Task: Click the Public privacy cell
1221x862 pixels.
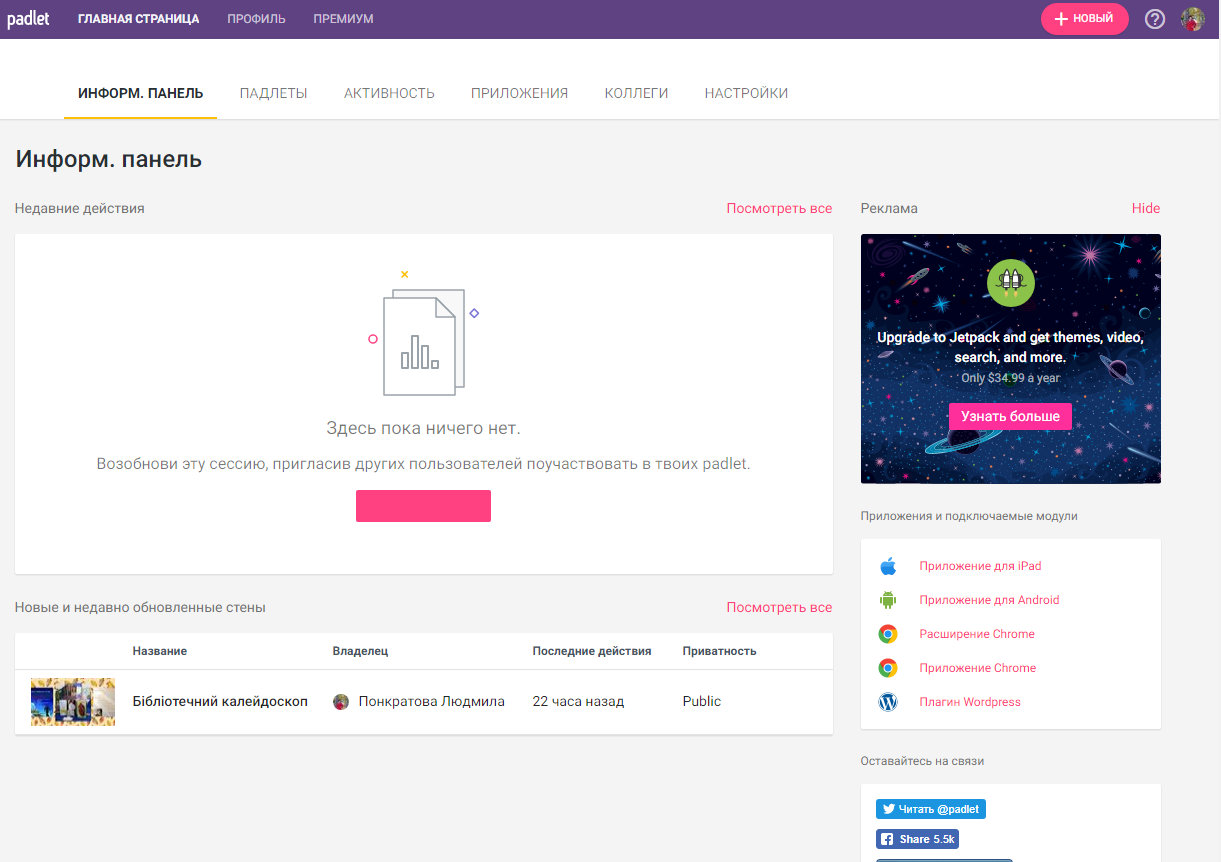Action: (701, 702)
